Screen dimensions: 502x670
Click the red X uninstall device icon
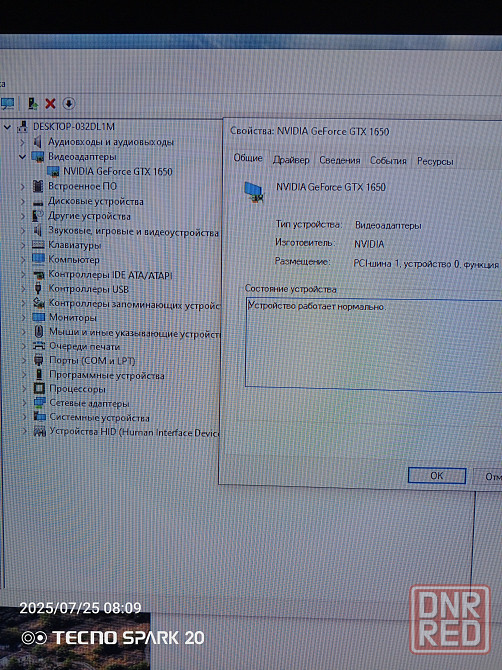(x=50, y=103)
